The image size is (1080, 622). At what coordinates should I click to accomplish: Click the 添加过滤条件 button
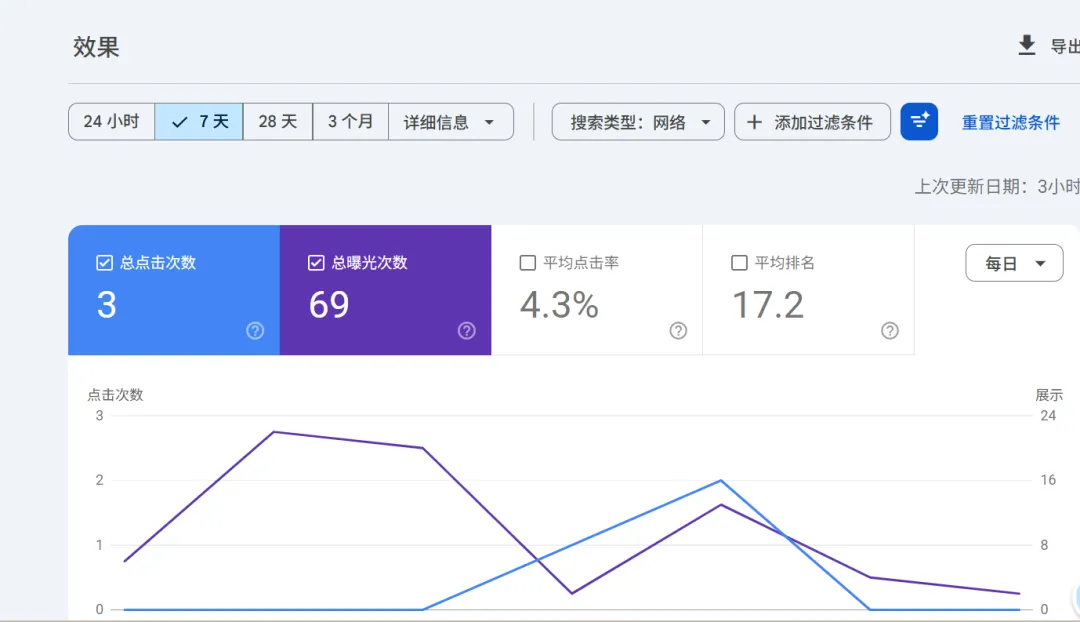pos(812,122)
